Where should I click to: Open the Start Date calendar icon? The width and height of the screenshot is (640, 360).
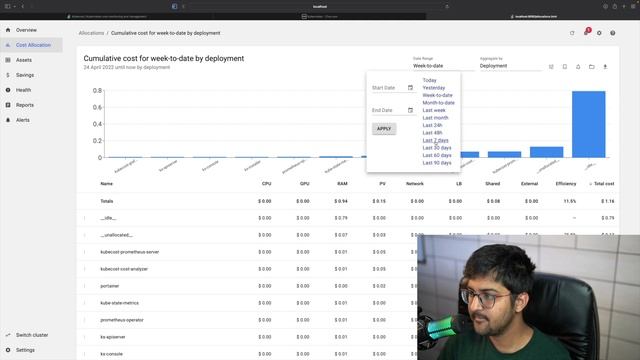(x=410, y=87)
